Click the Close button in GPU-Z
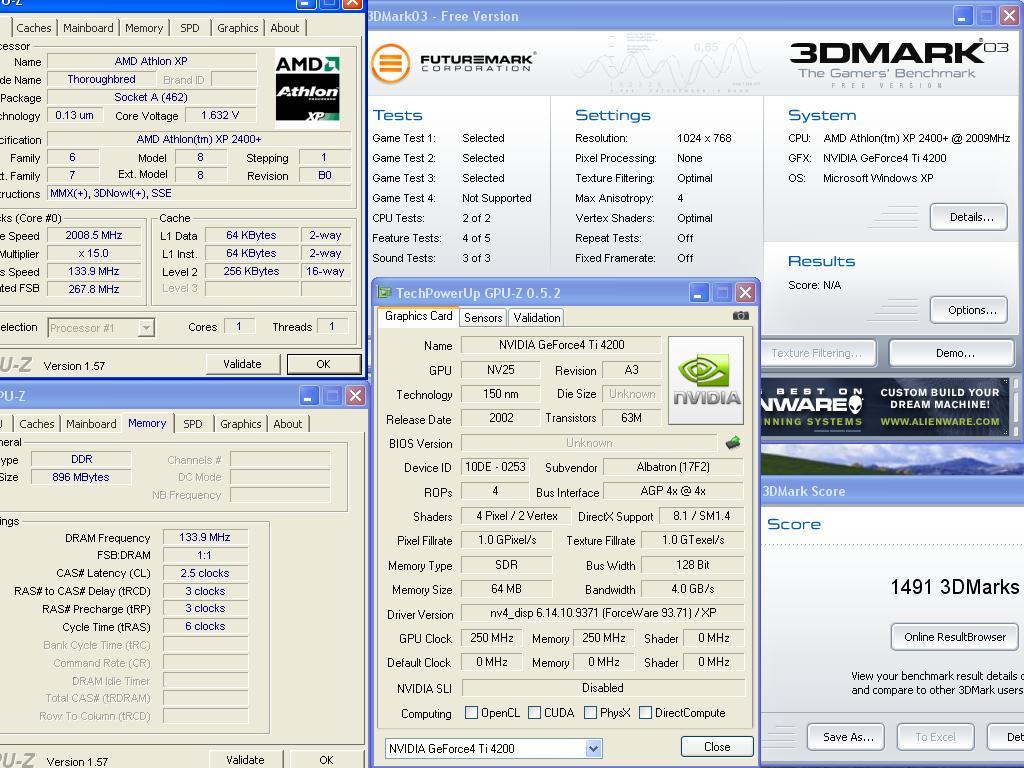The width and height of the screenshot is (1024, 768). tap(717, 746)
